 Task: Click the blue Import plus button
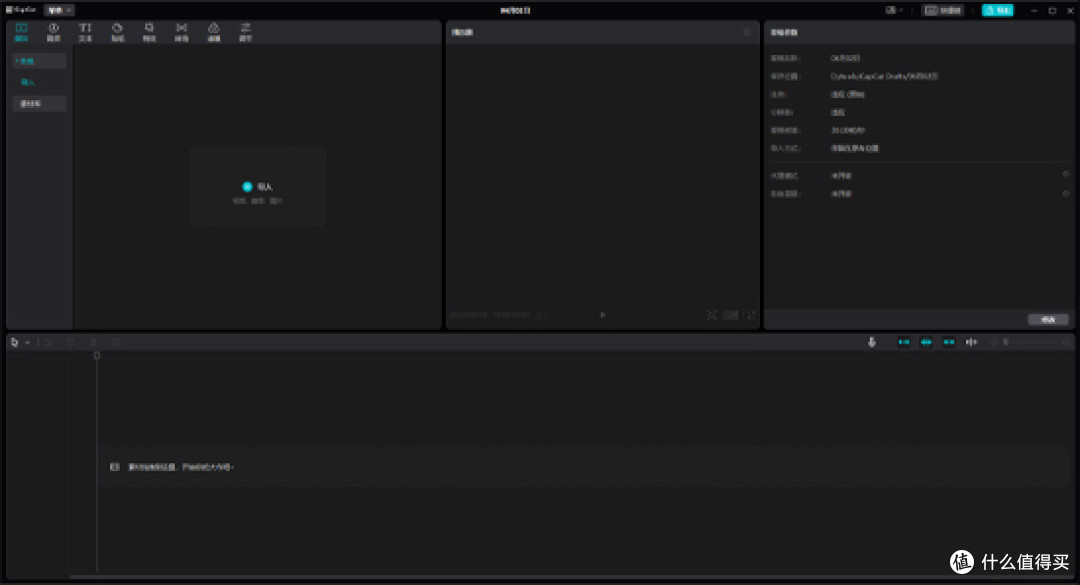coord(247,187)
